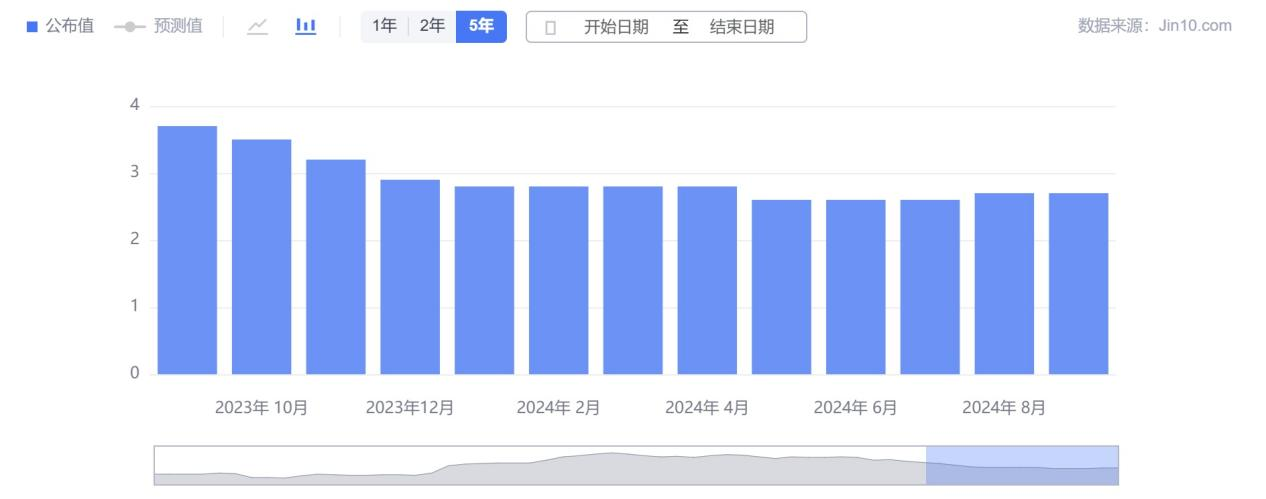Image resolution: width=1266 pixels, height=499 pixels.
Task: Click the left edge handle of timeline selection
Action: (x=927, y=466)
